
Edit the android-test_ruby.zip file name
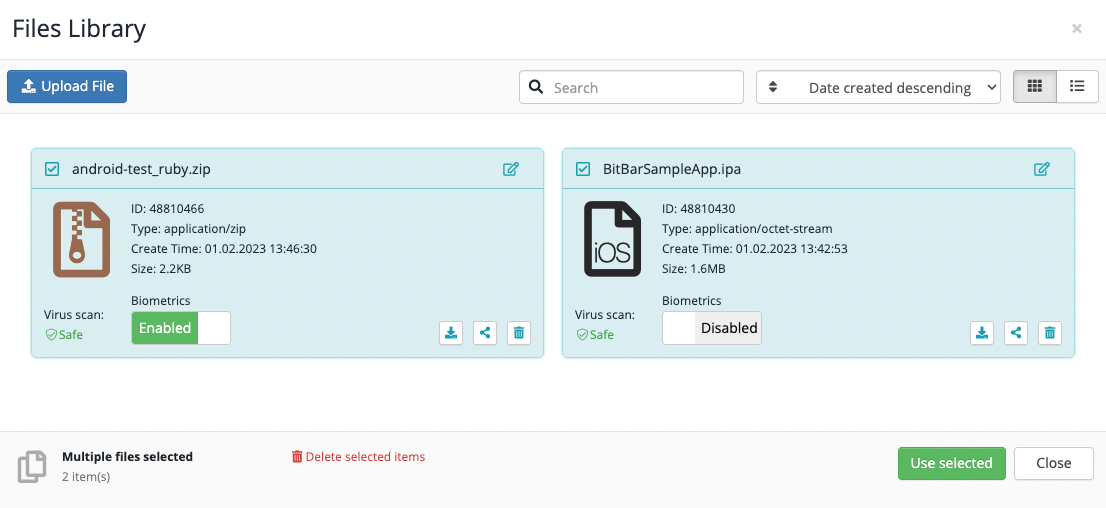click(x=511, y=169)
